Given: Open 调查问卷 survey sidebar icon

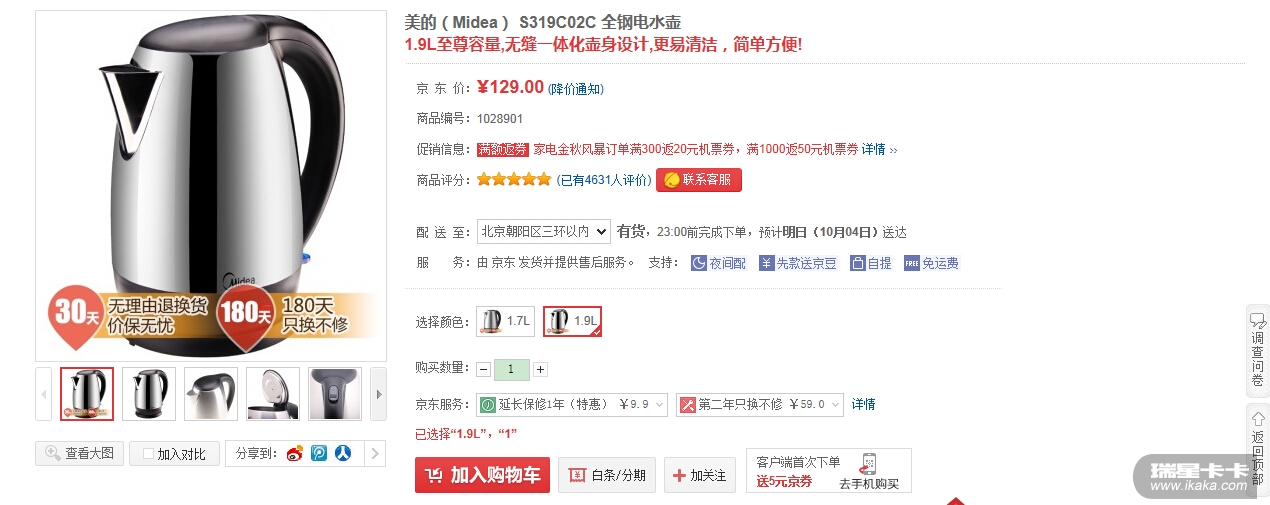Looking at the screenshot, I should coord(1257,347).
